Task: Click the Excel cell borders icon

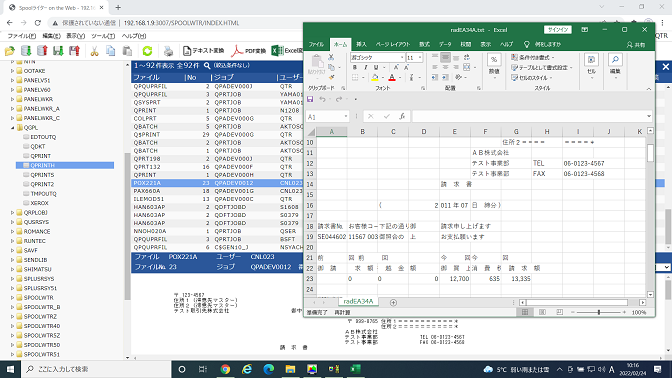Action: [x=355, y=78]
